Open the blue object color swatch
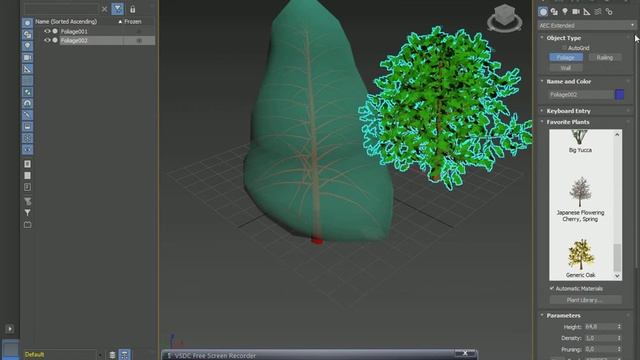The height and width of the screenshot is (360, 640). [x=619, y=94]
